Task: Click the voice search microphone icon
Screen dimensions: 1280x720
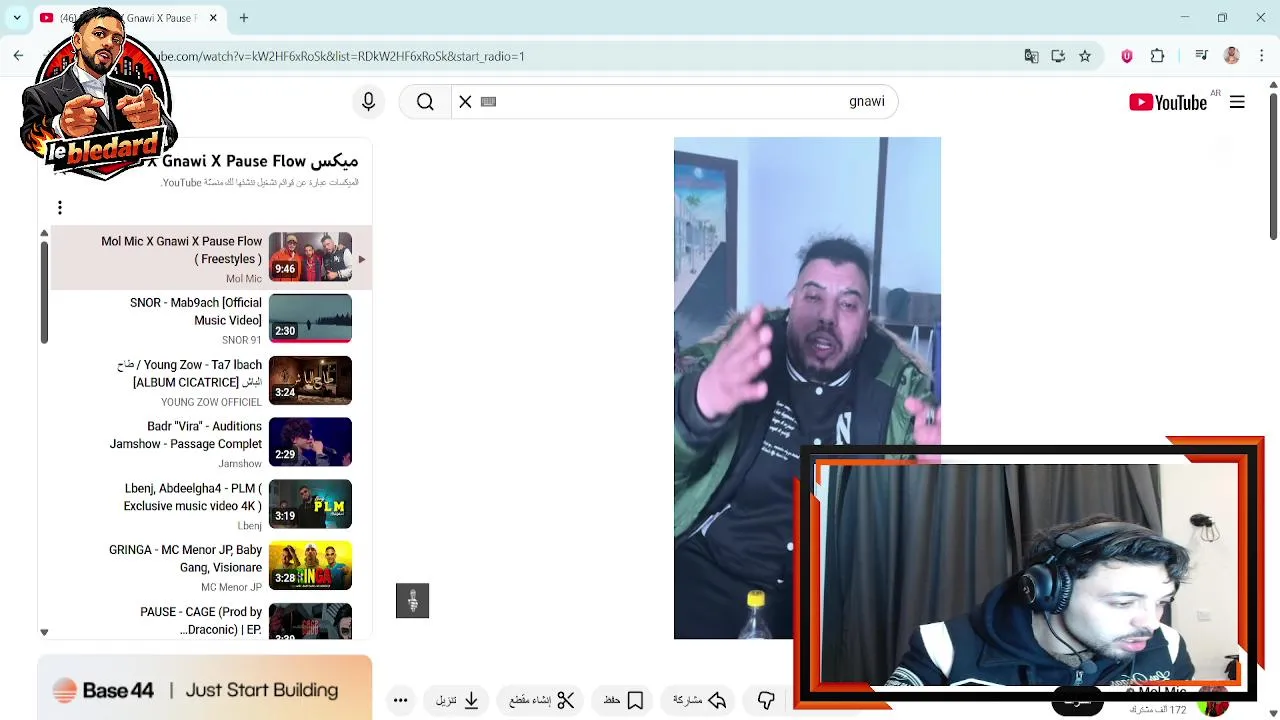Action: 368,101
